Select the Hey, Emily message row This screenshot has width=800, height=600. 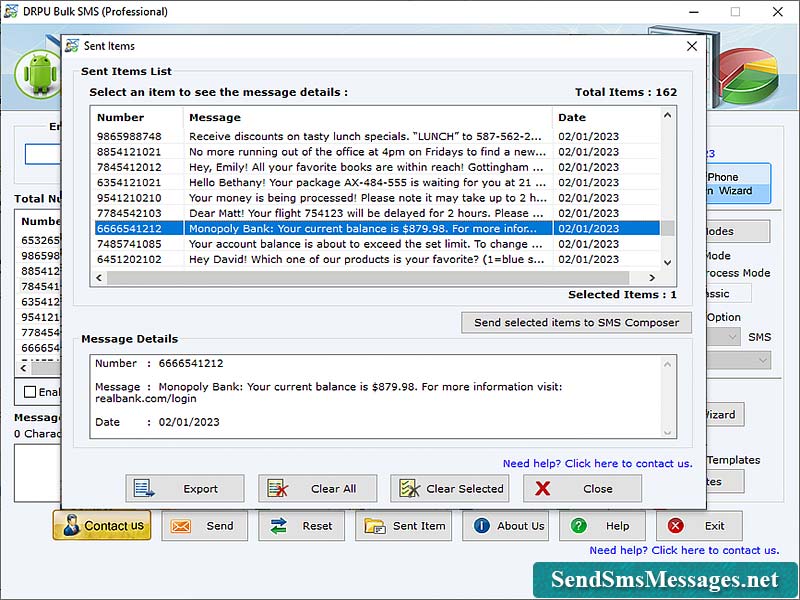tap(377, 167)
